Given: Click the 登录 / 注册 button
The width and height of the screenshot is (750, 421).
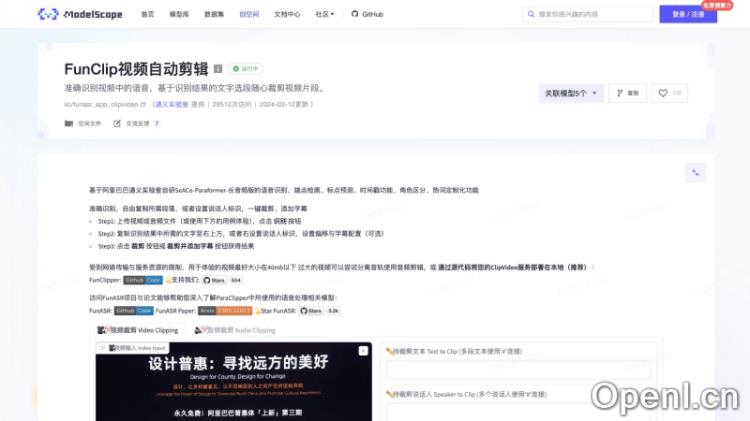Looking at the screenshot, I should pos(687,14).
